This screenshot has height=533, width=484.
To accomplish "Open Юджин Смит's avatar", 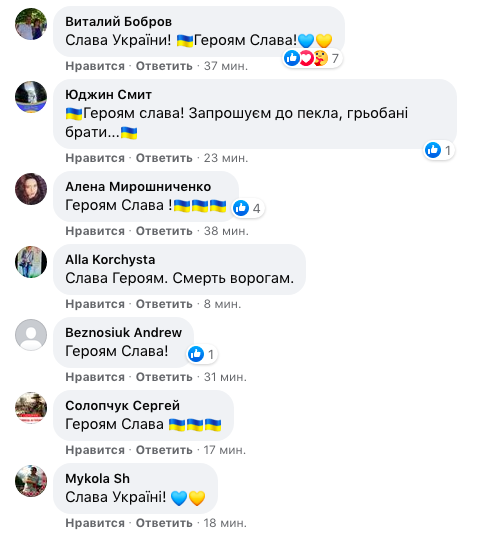I will [31, 97].
